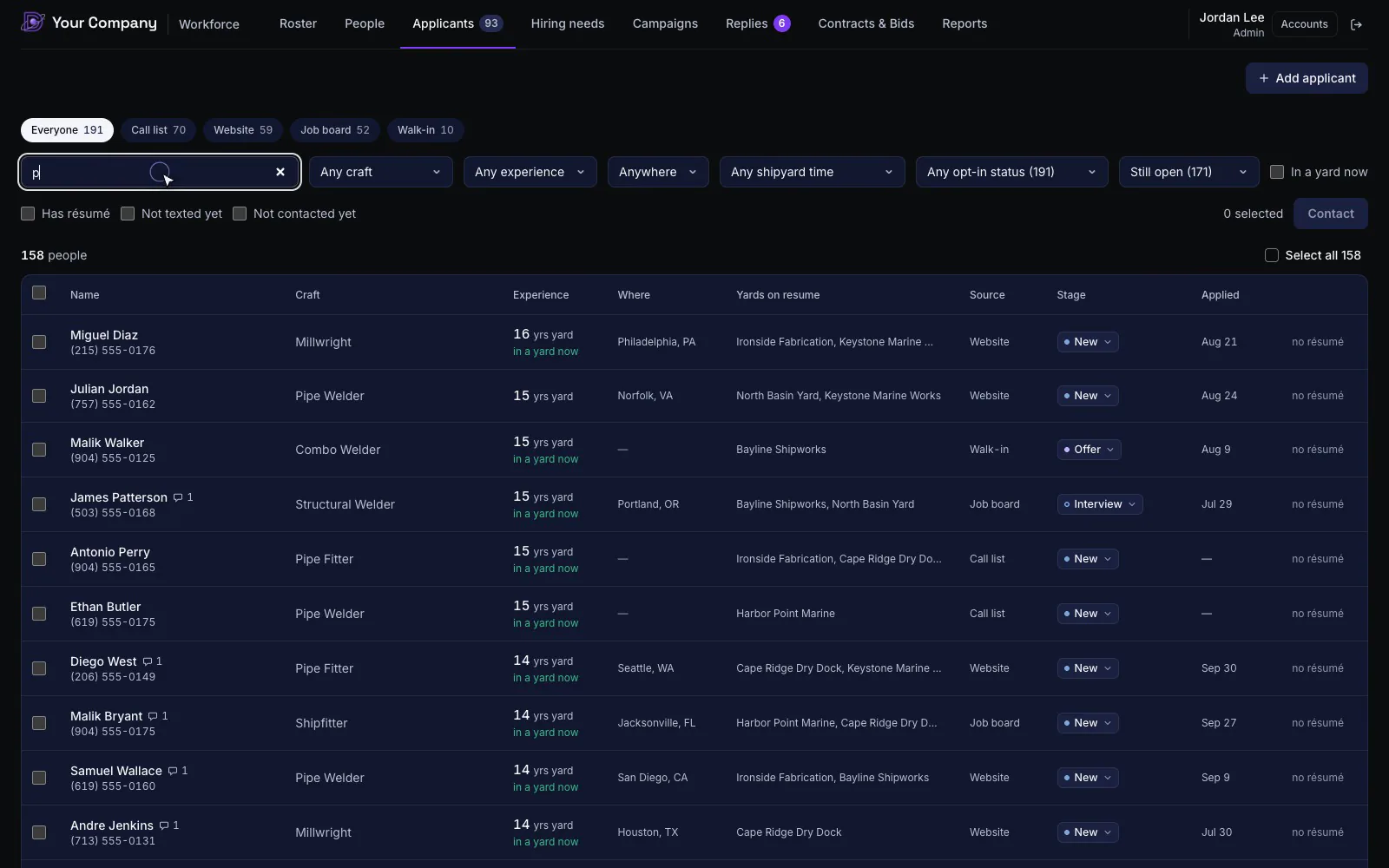Filter by the Call list 70 chip

(158, 130)
